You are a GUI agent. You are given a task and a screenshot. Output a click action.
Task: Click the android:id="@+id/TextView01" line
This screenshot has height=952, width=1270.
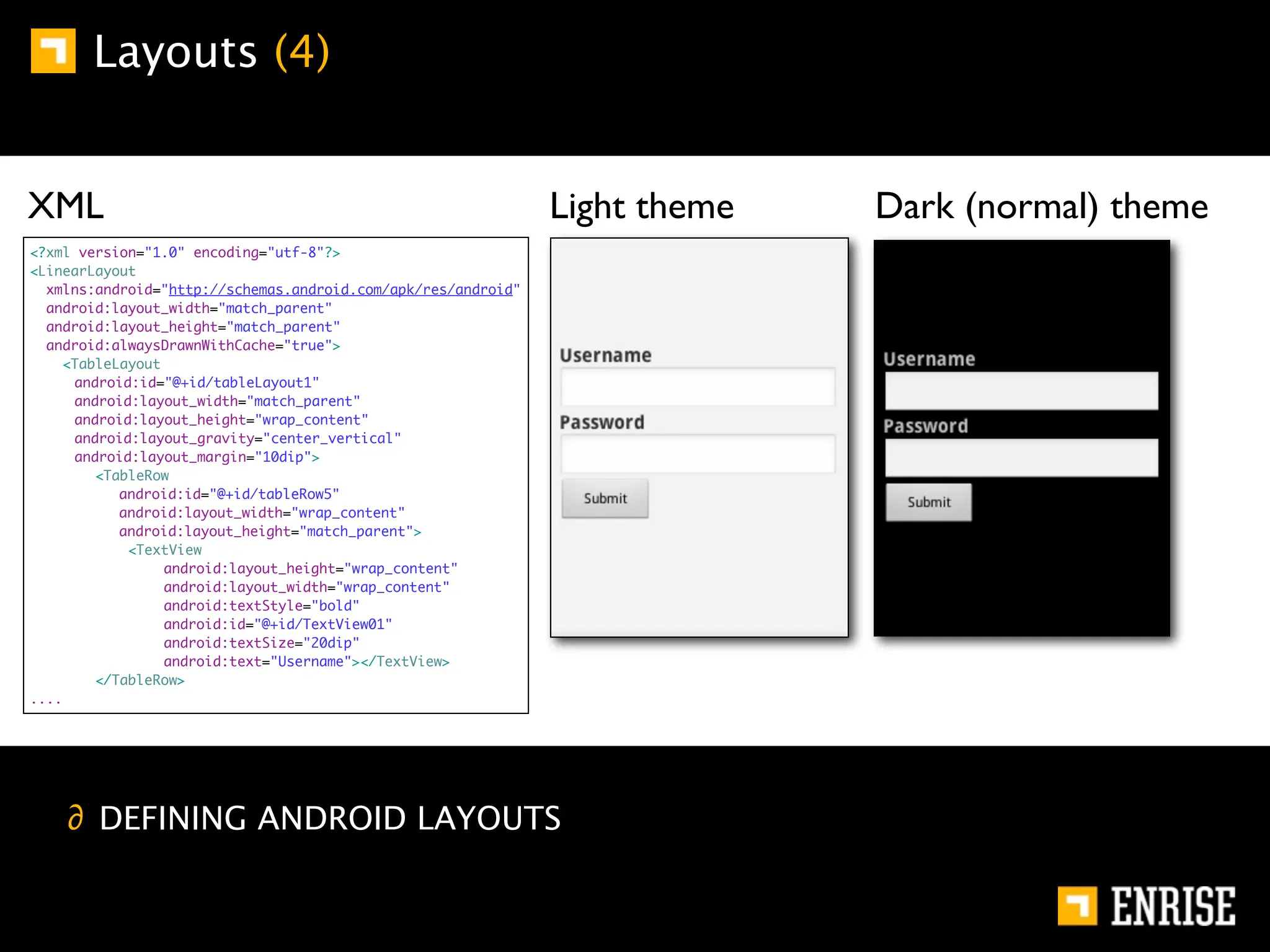[278, 624]
